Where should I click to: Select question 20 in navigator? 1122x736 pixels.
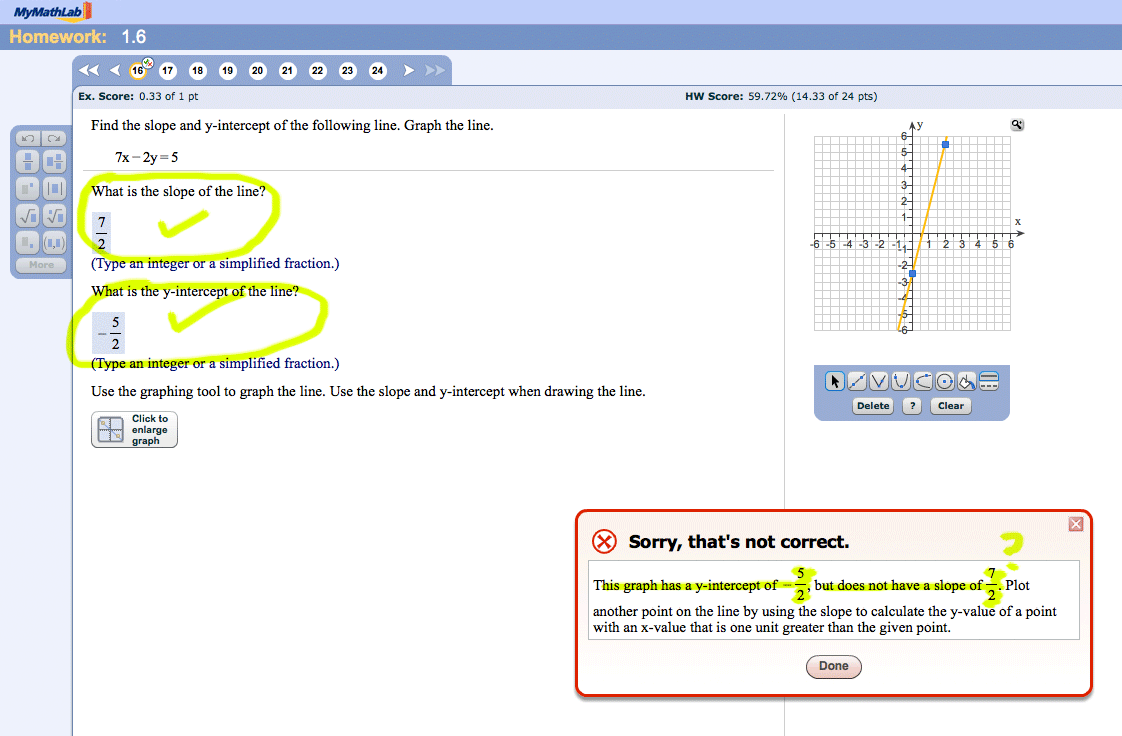click(258, 70)
